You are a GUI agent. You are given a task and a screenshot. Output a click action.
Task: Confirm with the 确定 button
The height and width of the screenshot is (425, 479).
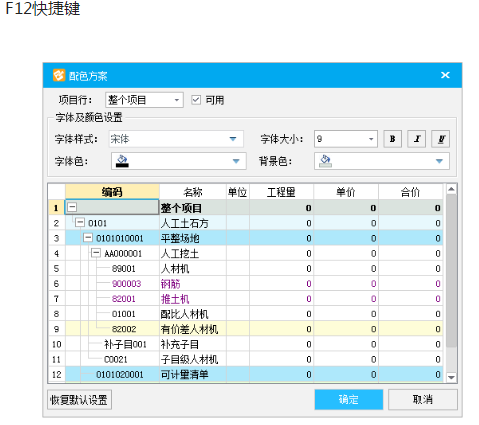coord(349,399)
